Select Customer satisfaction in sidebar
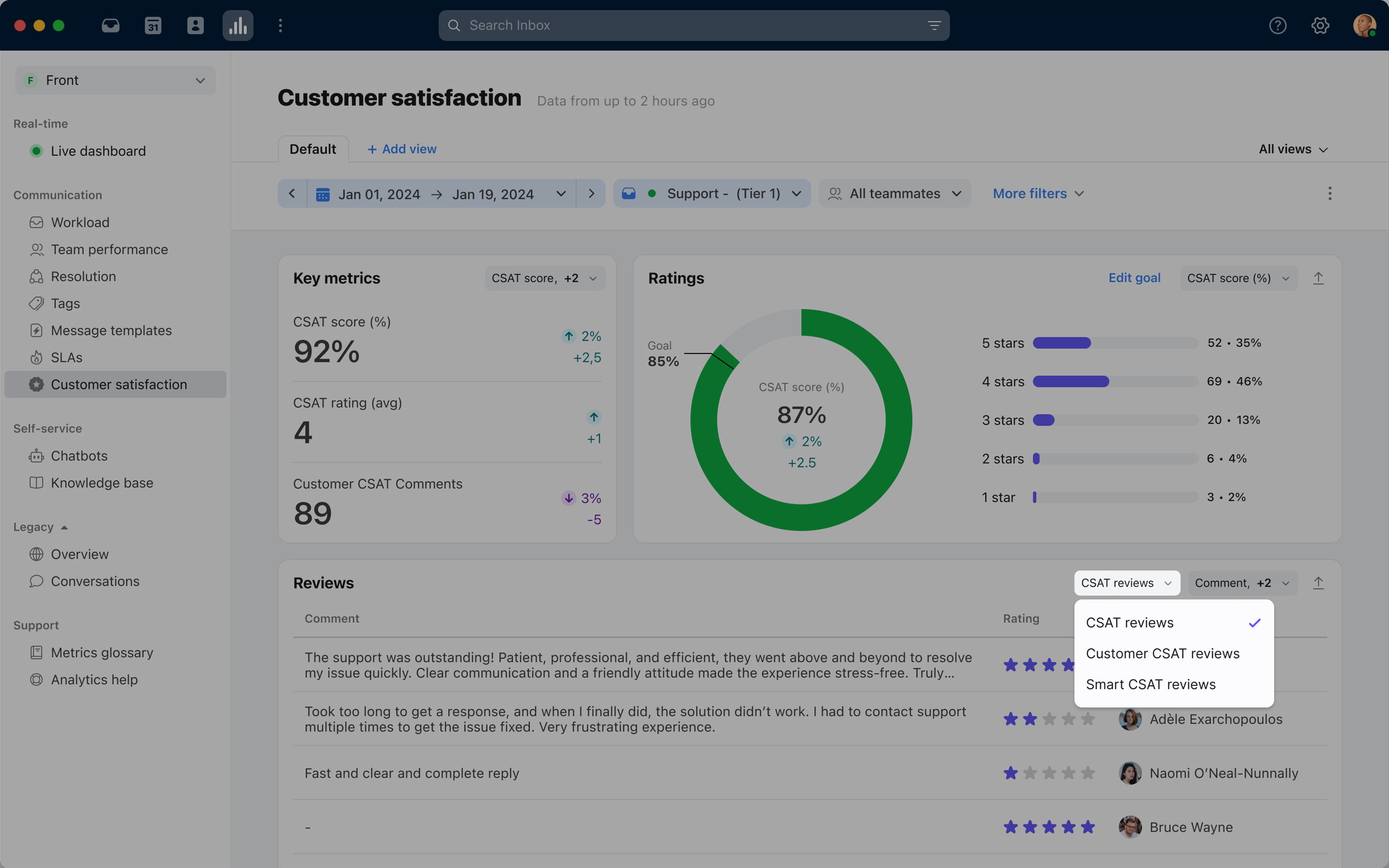The image size is (1389, 868). pyautogui.click(x=115, y=384)
